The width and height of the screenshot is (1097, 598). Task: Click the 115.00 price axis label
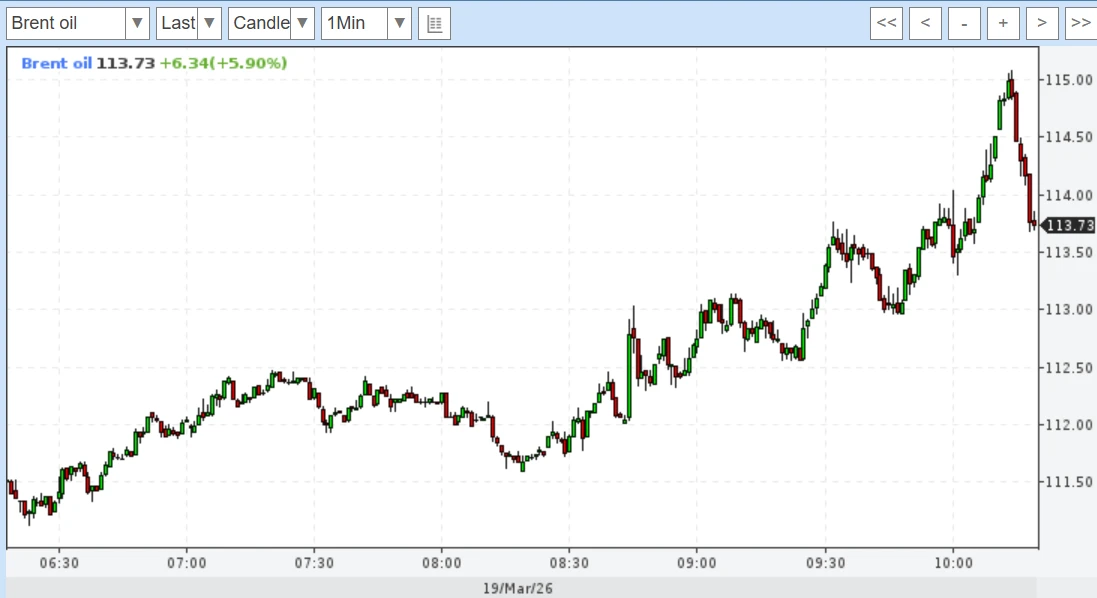coord(1068,80)
